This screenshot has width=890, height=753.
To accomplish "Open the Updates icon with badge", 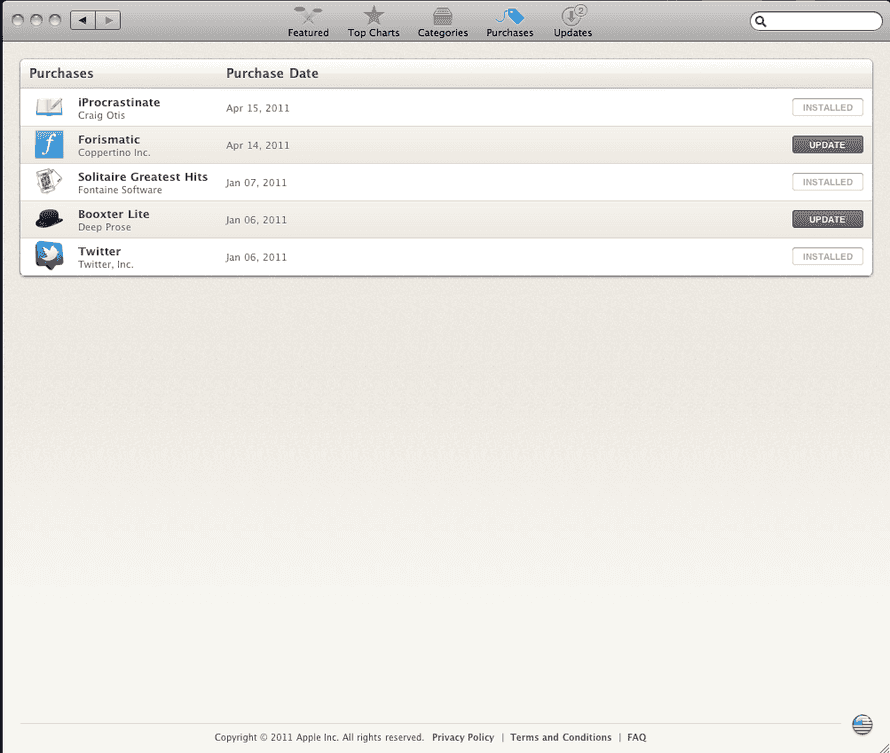I will [x=573, y=15].
